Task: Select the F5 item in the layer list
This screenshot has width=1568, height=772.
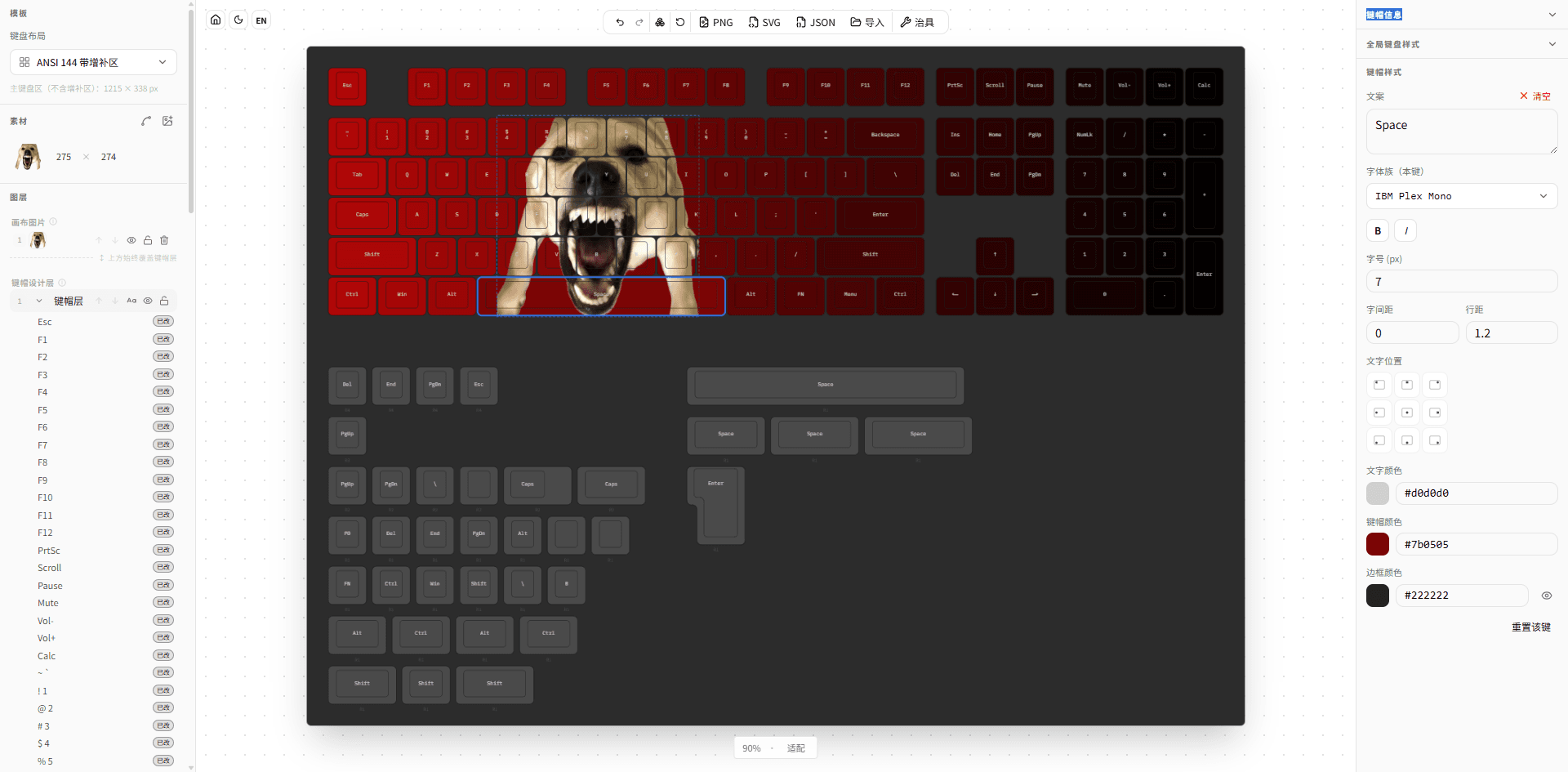Action: pos(42,410)
